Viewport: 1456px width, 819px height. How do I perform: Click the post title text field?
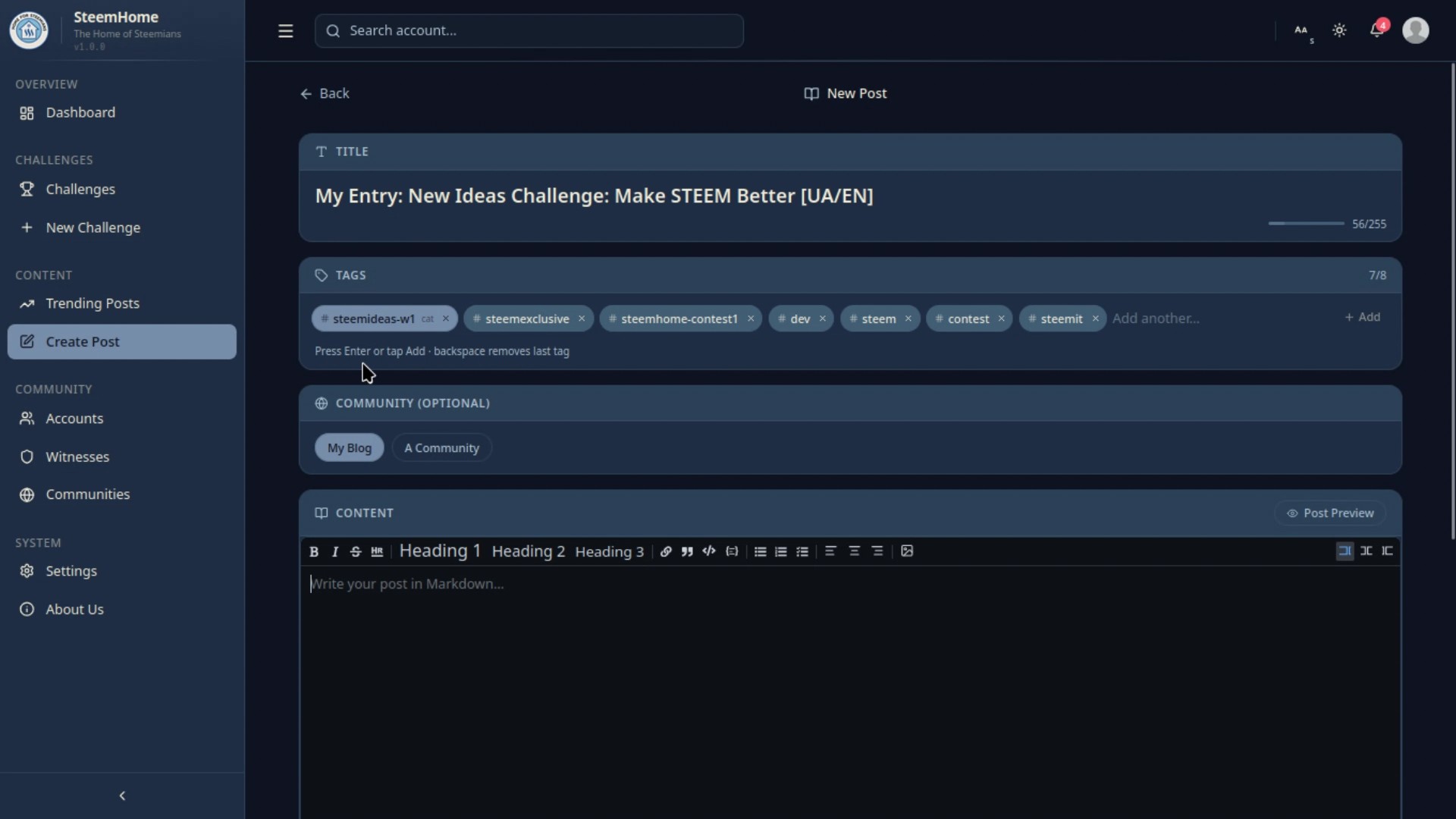(x=849, y=196)
